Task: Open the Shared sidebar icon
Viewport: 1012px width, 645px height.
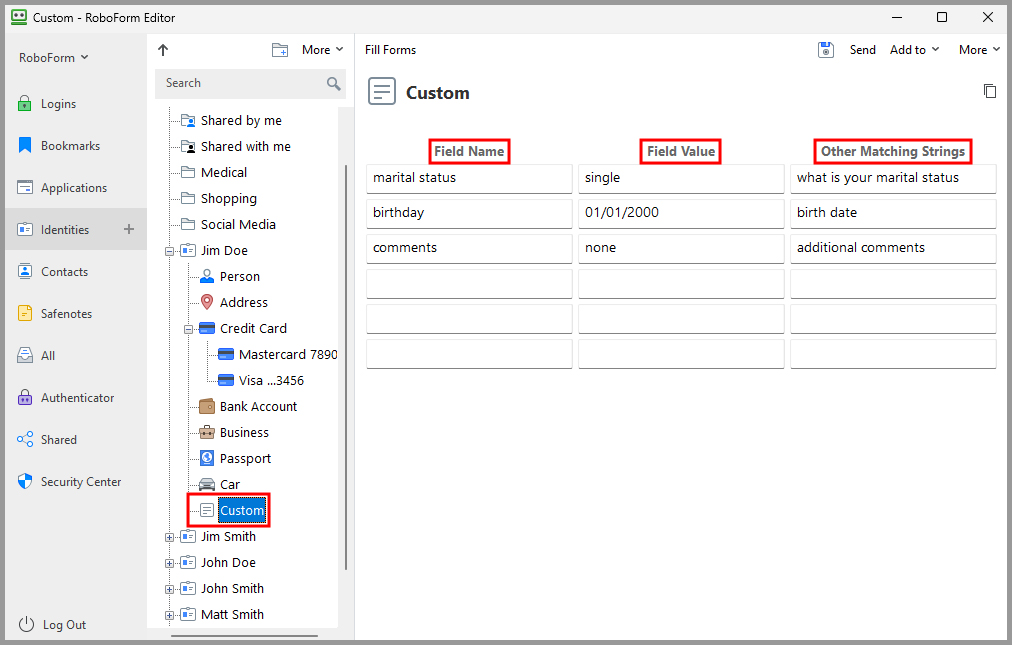Action: tap(25, 440)
